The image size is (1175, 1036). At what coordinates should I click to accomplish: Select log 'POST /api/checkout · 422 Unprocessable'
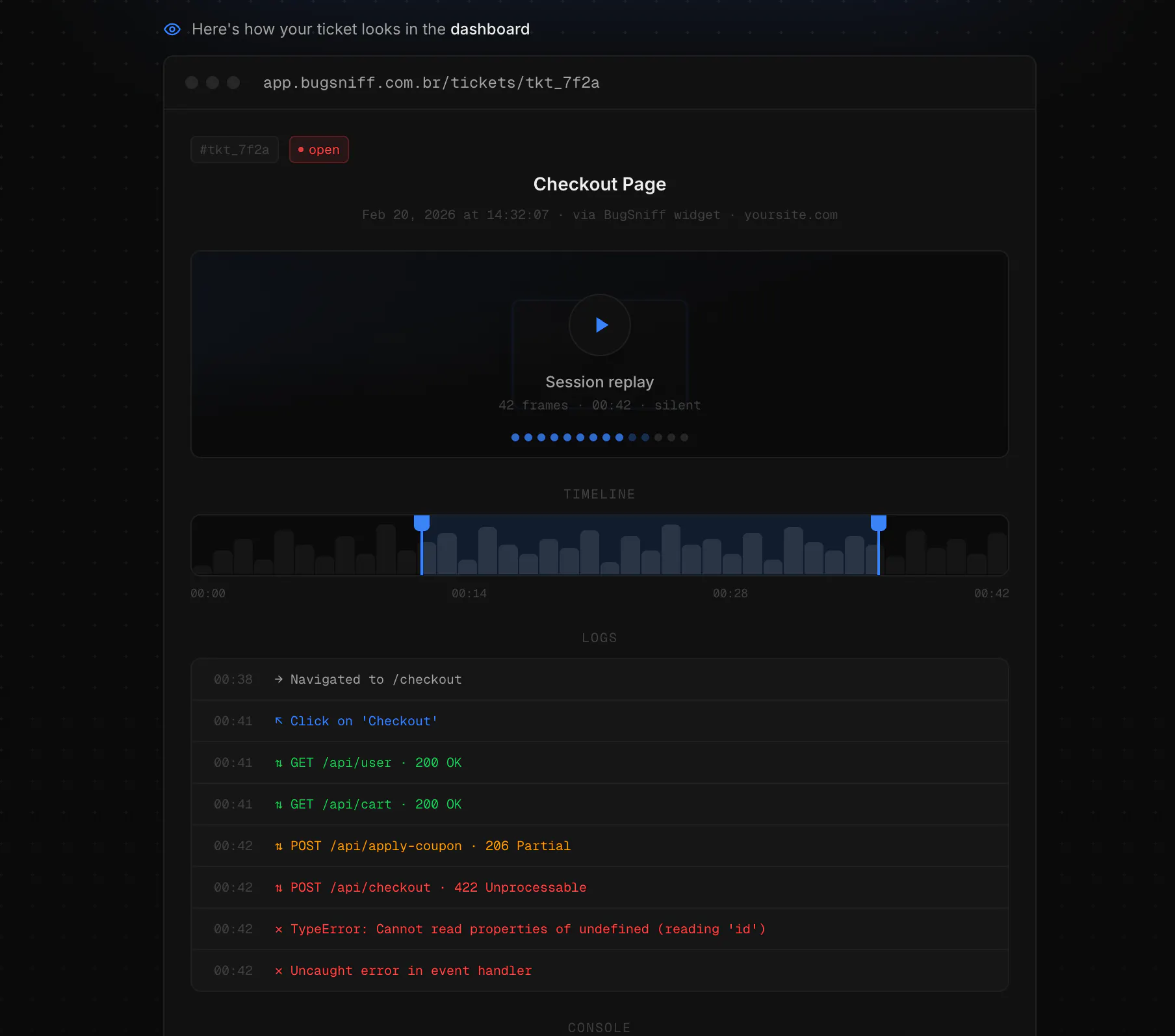click(x=438, y=887)
